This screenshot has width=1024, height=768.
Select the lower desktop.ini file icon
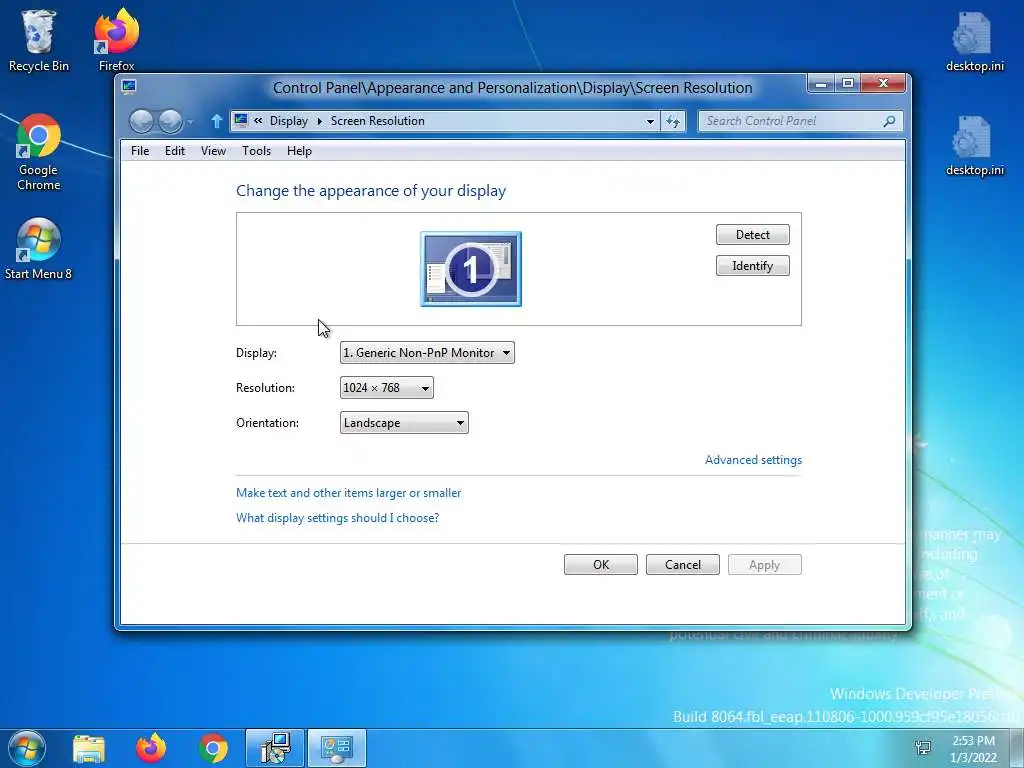pyautogui.click(x=974, y=145)
